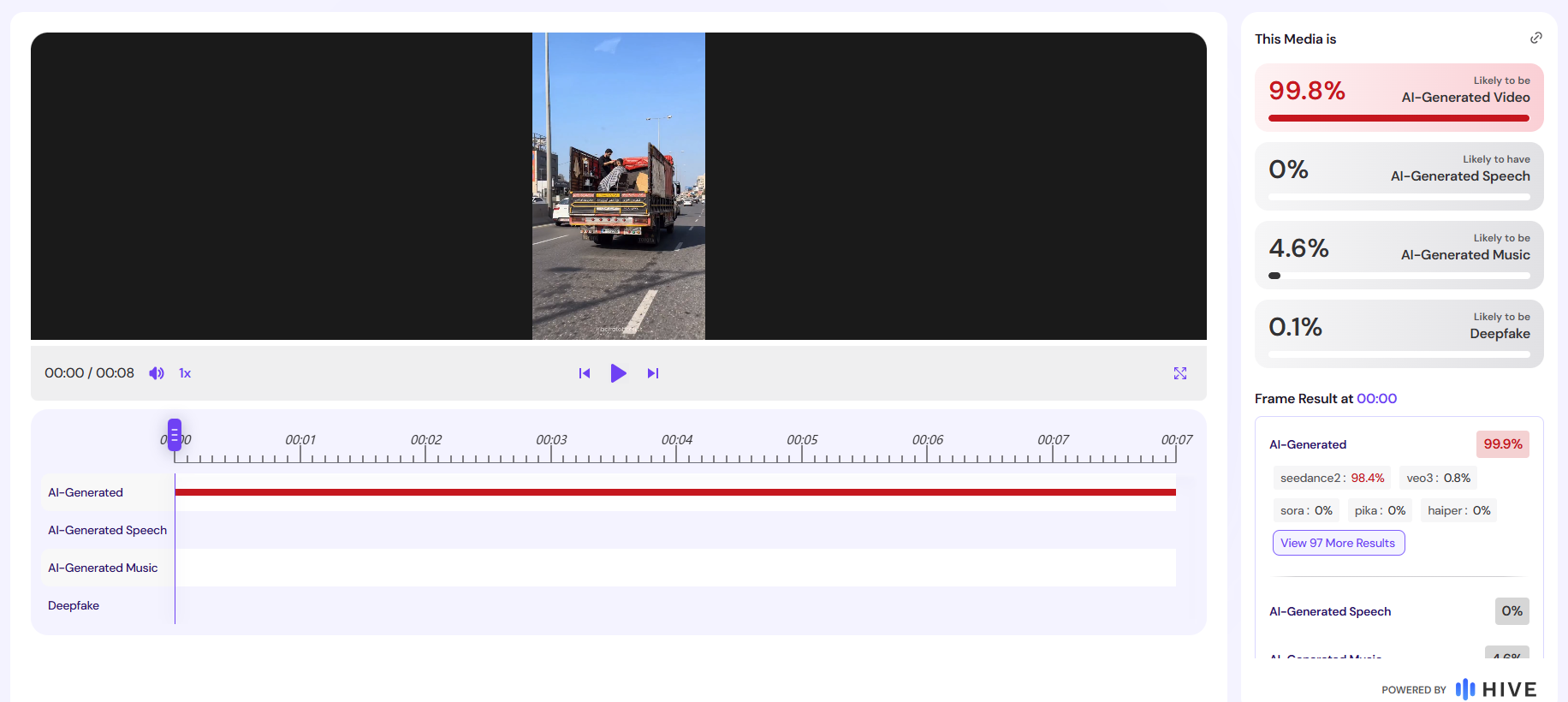Screen dimensions: 1568x702
Task: Select the 0% AI-Generated Speech card
Action: (1399, 176)
